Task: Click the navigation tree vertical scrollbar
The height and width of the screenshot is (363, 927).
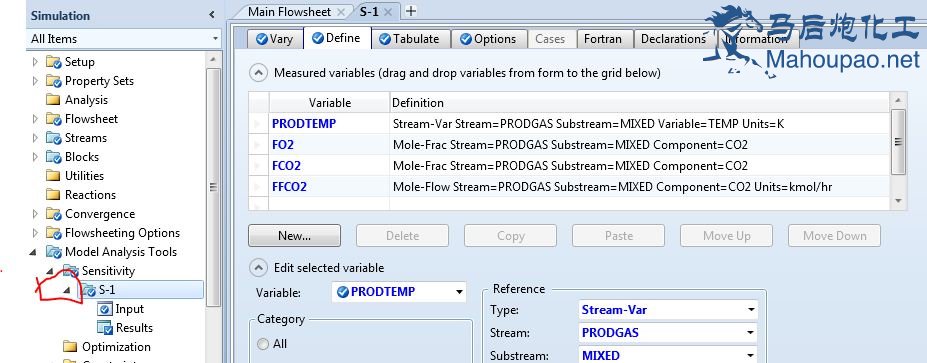Action: (x=213, y=186)
